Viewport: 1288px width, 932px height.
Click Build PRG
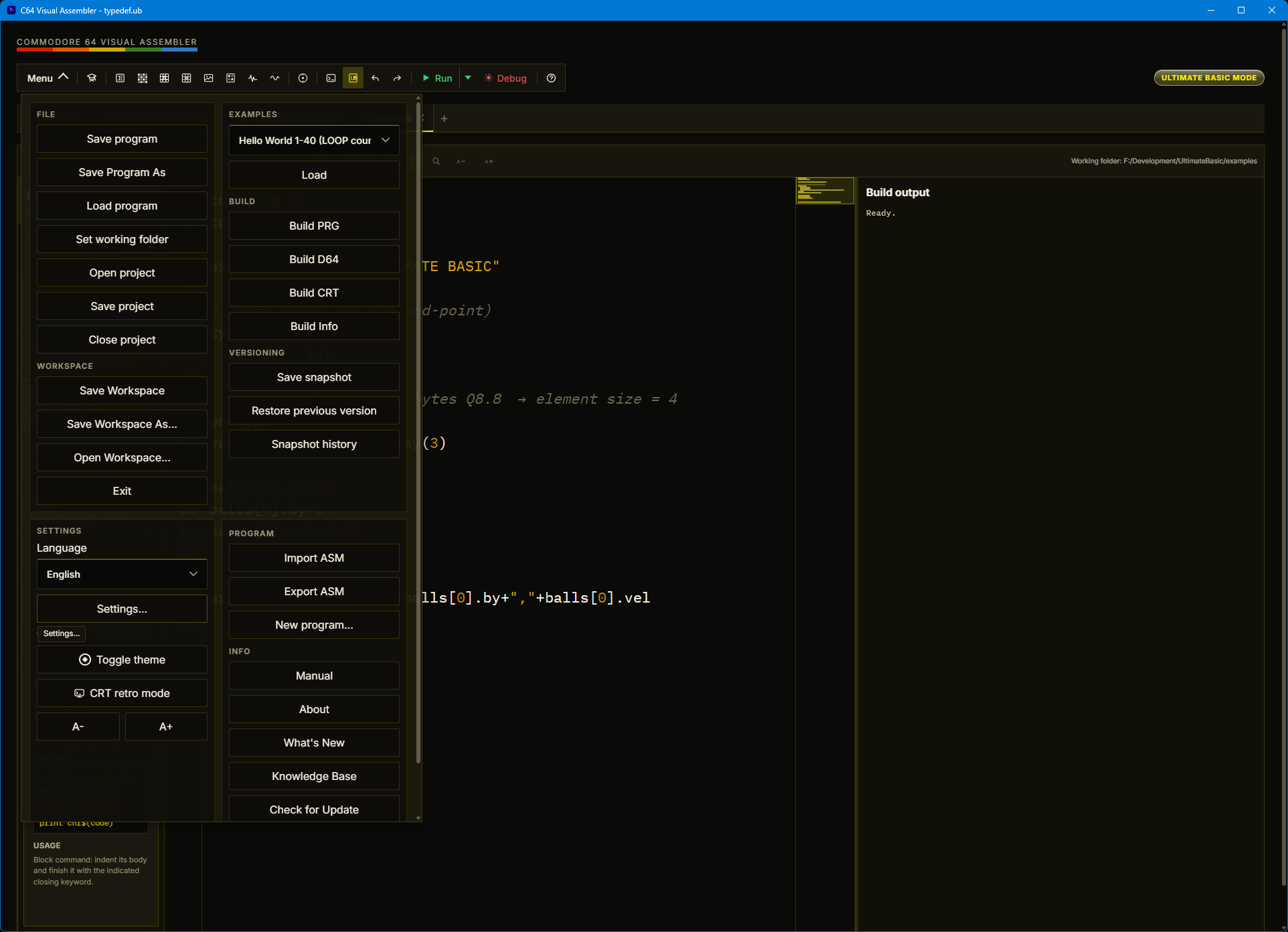[314, 226]
